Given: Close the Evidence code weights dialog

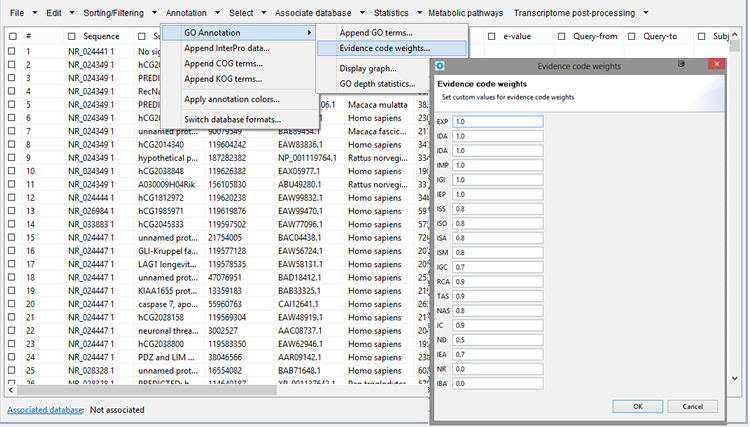Looking at the screenshot, I should click(x=715, y=66).
